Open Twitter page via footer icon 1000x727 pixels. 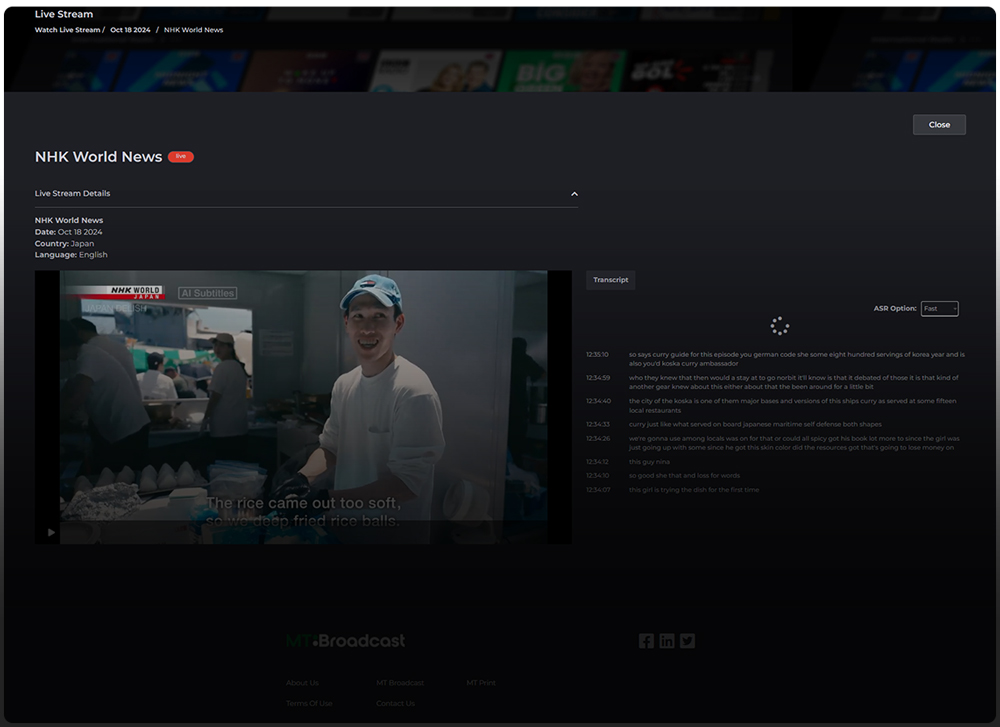[687, 640]
